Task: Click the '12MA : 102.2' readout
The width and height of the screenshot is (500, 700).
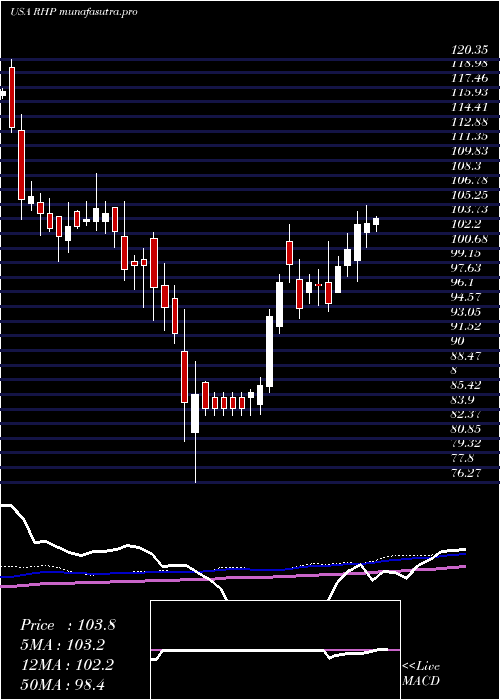Action: (67, 665)
